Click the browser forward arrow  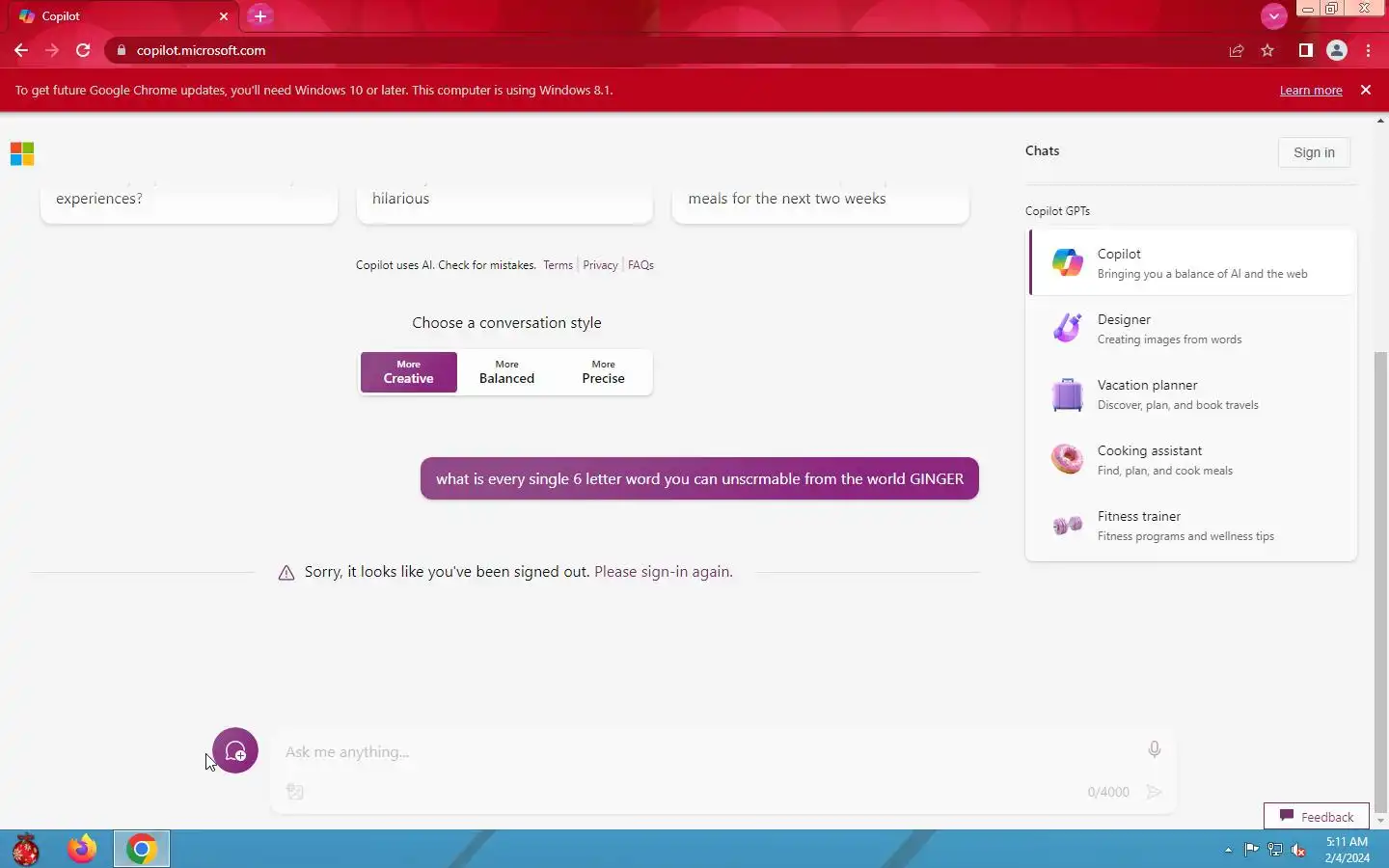click(52, 50)
